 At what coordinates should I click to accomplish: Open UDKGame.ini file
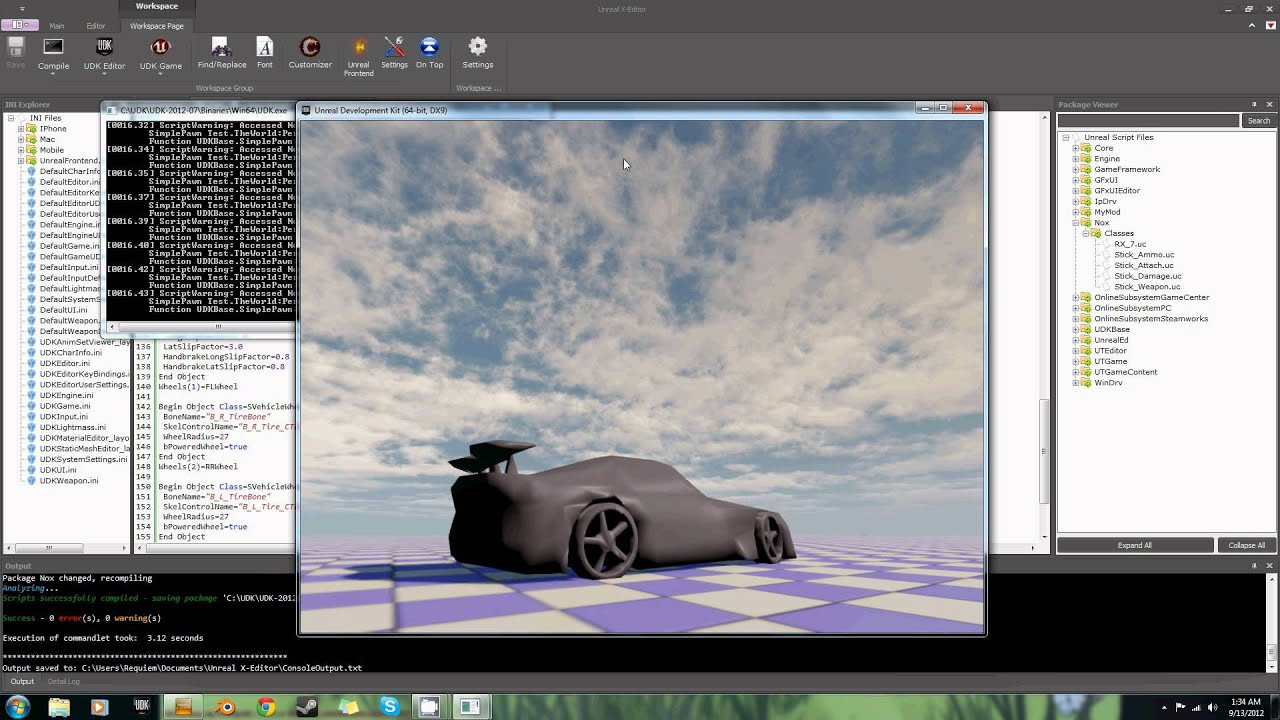pyautogui.click(x=65, y=406)
